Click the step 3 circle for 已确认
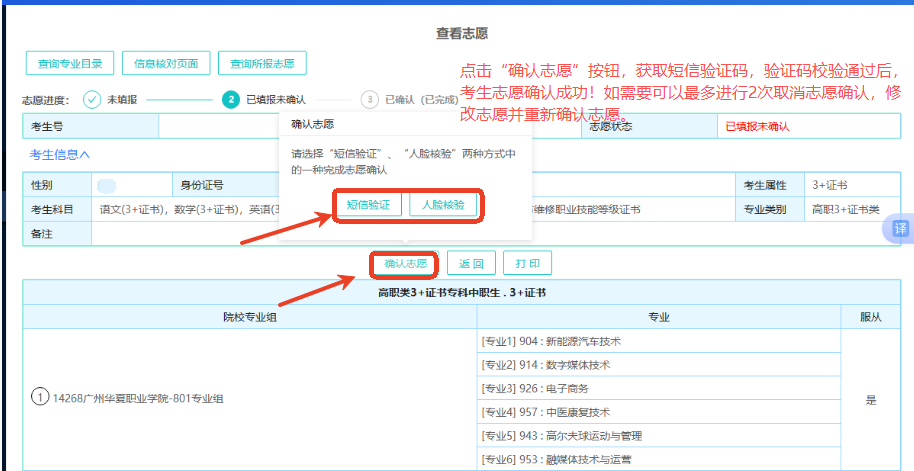Image resolution: width=914 pixels, height=471 pixels. coord(370,100)
